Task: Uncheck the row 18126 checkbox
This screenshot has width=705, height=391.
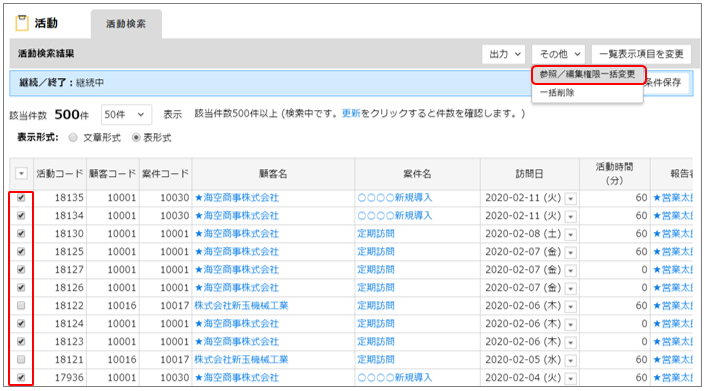Action: 21,288
